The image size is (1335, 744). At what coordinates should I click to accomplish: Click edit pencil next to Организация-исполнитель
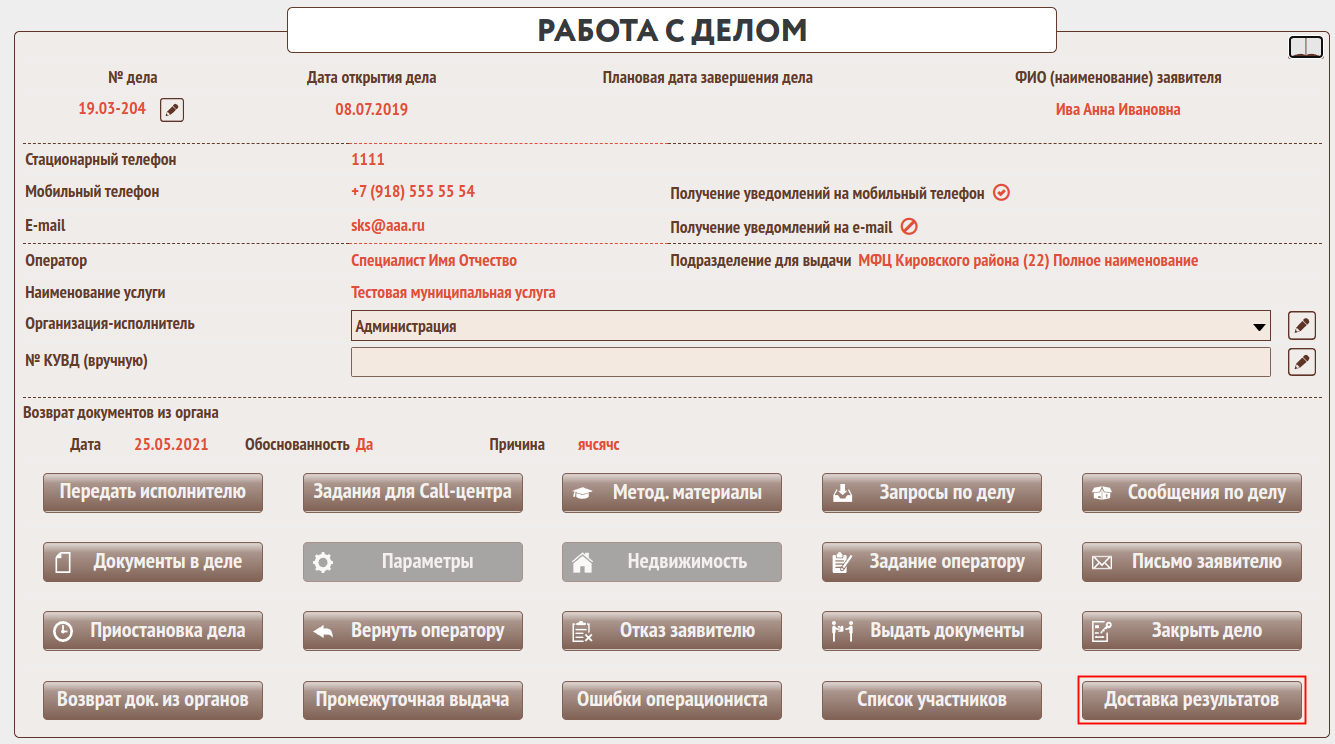(1301, 325)
